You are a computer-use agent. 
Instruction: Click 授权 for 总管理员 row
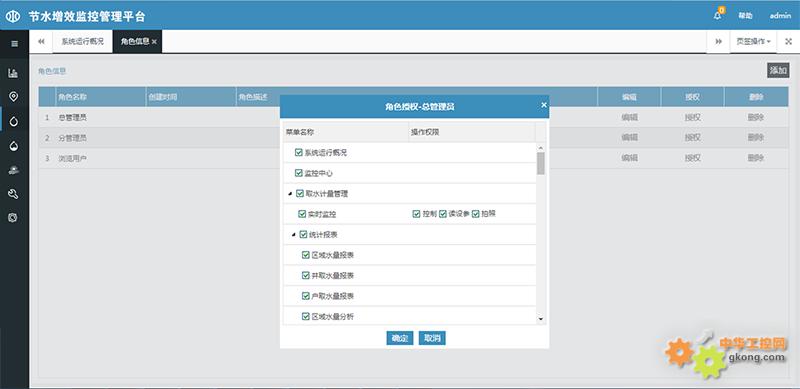coord(692,117)
